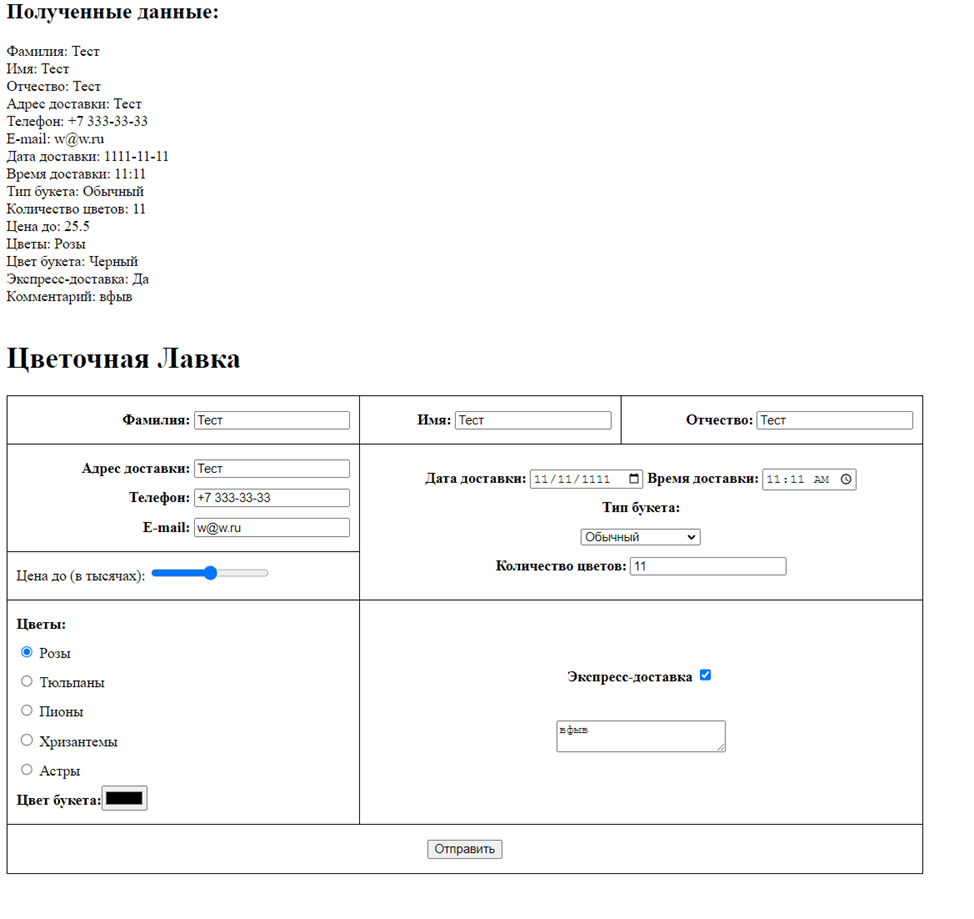Select the Отчество input box
Image resolution: width=974 pixels, height=919 pixels.
[834, 421]
